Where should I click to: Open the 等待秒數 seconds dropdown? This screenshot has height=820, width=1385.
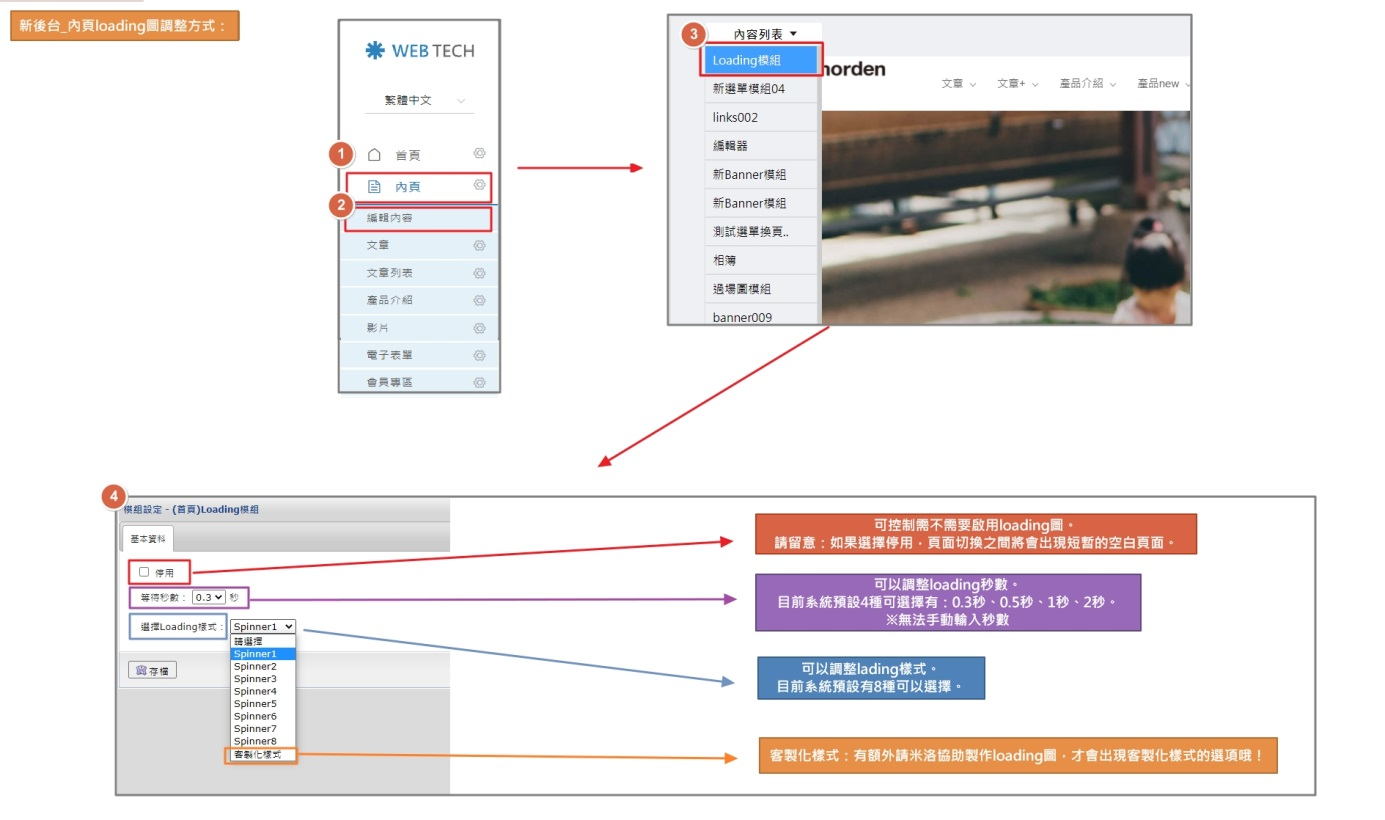[x=209, y=597]
